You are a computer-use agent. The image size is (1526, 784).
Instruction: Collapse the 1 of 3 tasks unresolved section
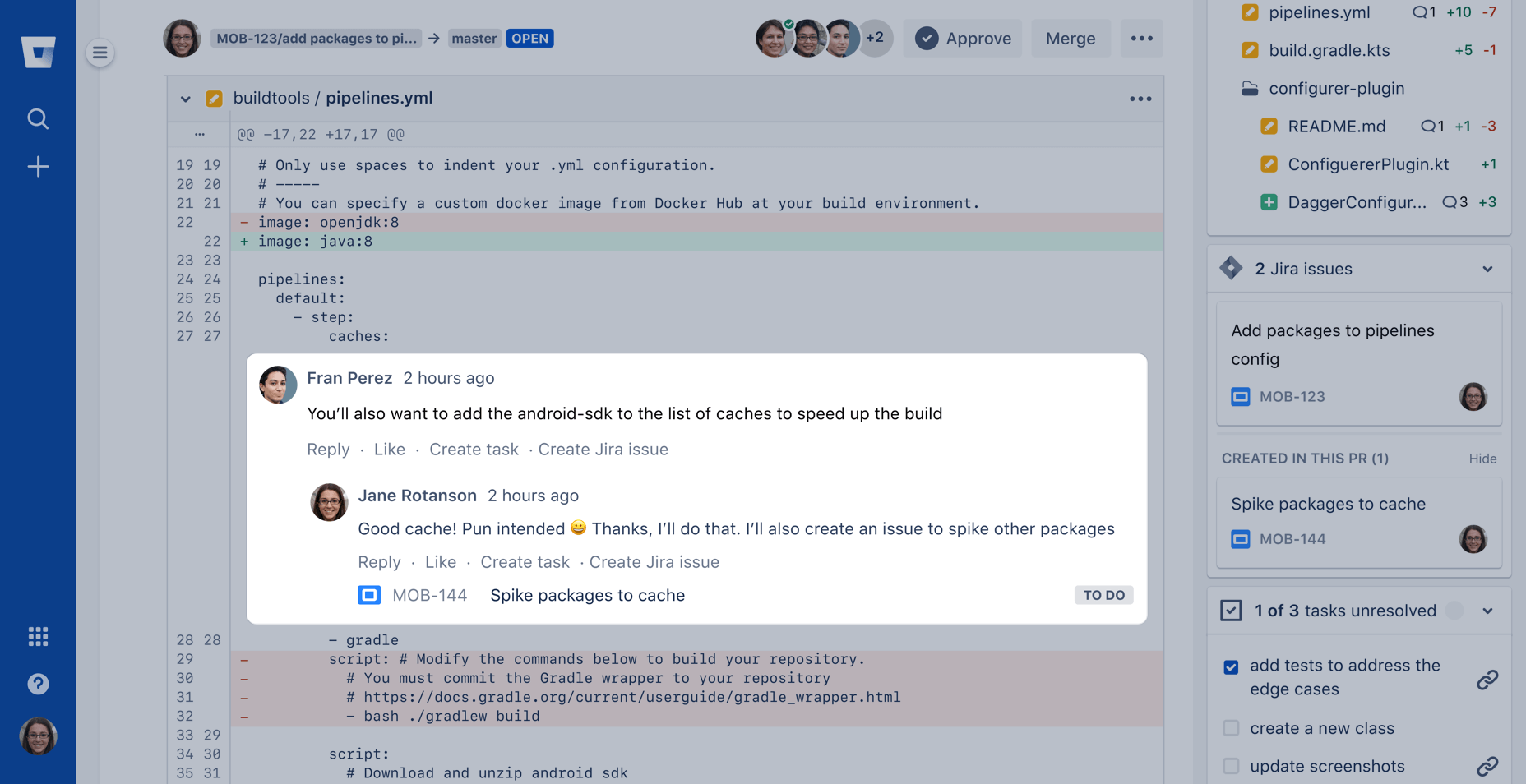[x=1487, y=611]
